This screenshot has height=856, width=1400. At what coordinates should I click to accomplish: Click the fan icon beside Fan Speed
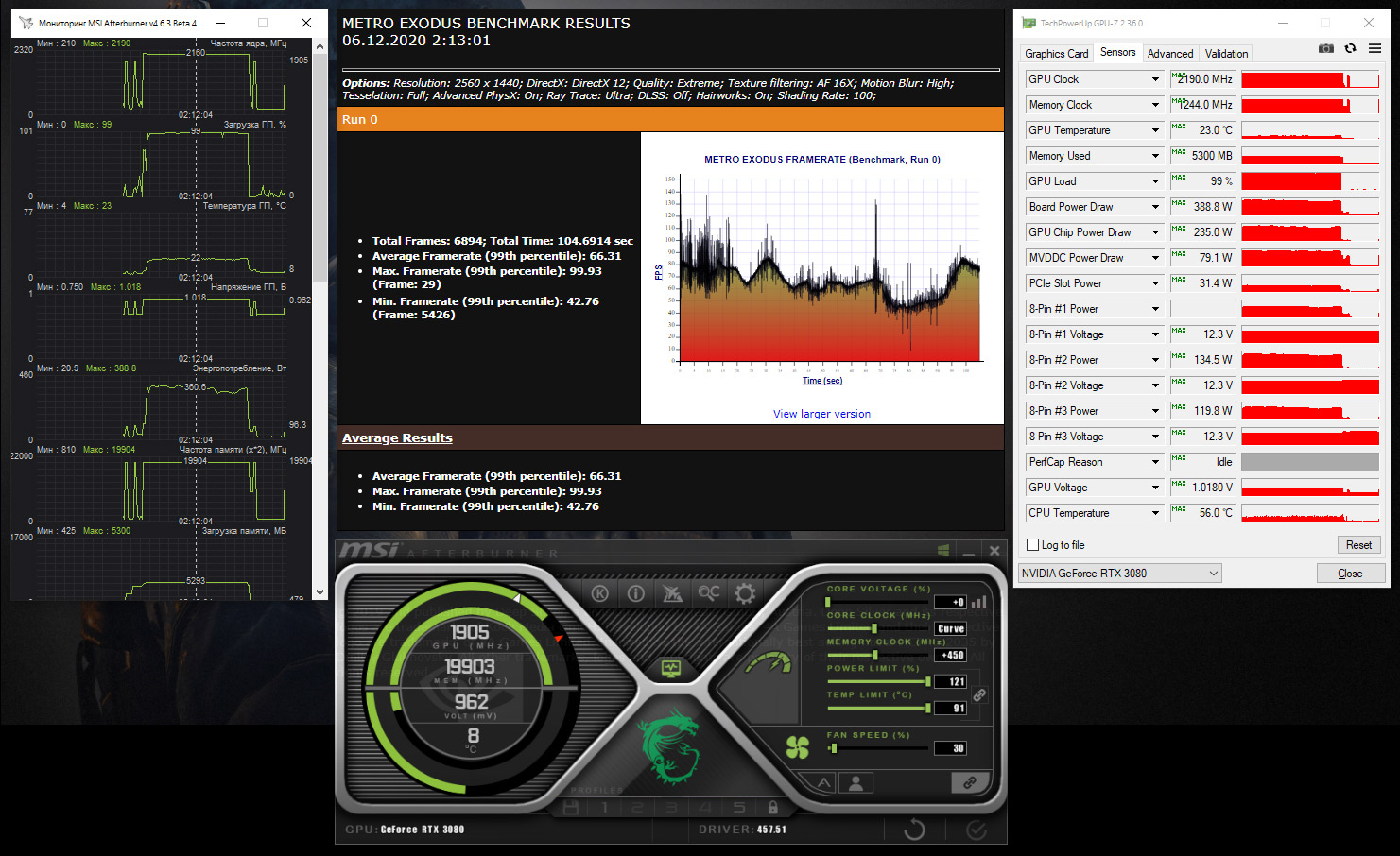pos(798,747)
